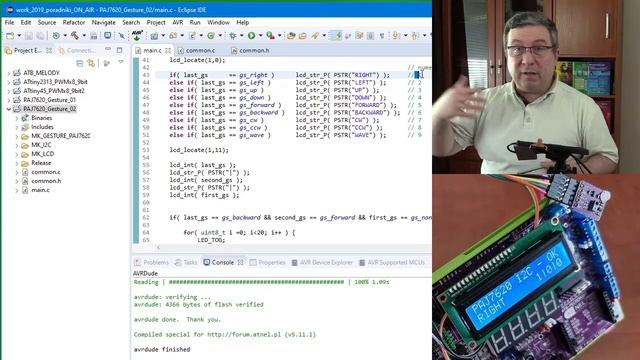Click the AVR upload to device icon
Viewport: 640px width, 360px height.
pos(137,36)
